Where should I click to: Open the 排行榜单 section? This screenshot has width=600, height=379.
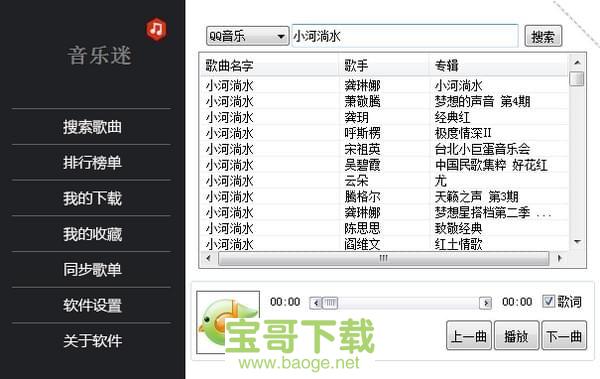(92, 163)
